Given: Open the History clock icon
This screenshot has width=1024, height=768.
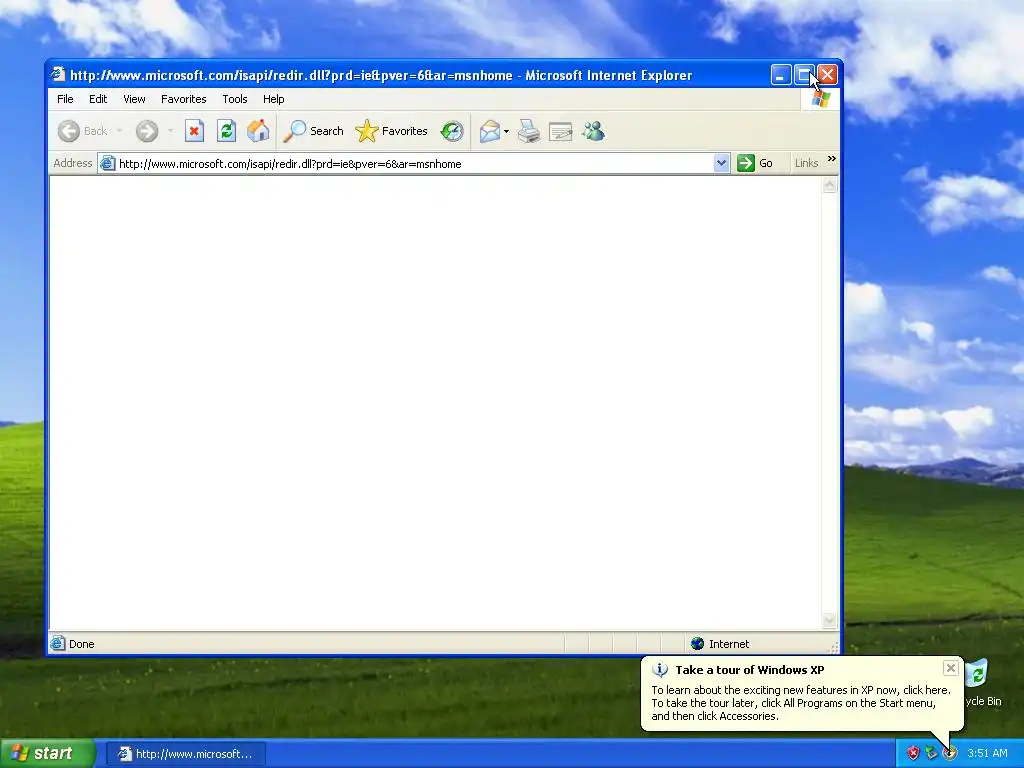Looking at the screenshot, I should [x=452, y=131].
